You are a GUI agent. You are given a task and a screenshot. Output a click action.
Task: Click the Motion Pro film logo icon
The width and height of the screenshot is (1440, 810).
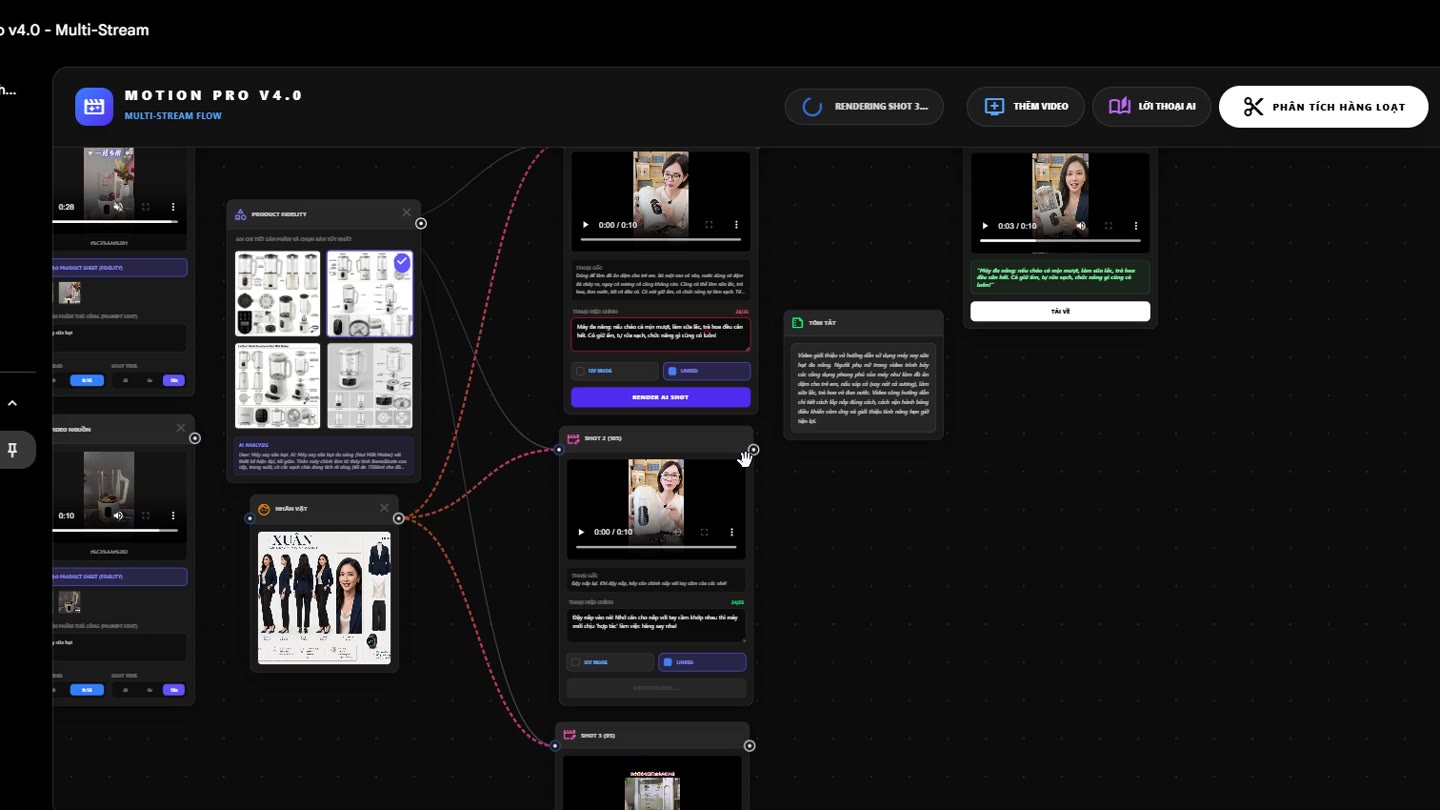point(94,106)
